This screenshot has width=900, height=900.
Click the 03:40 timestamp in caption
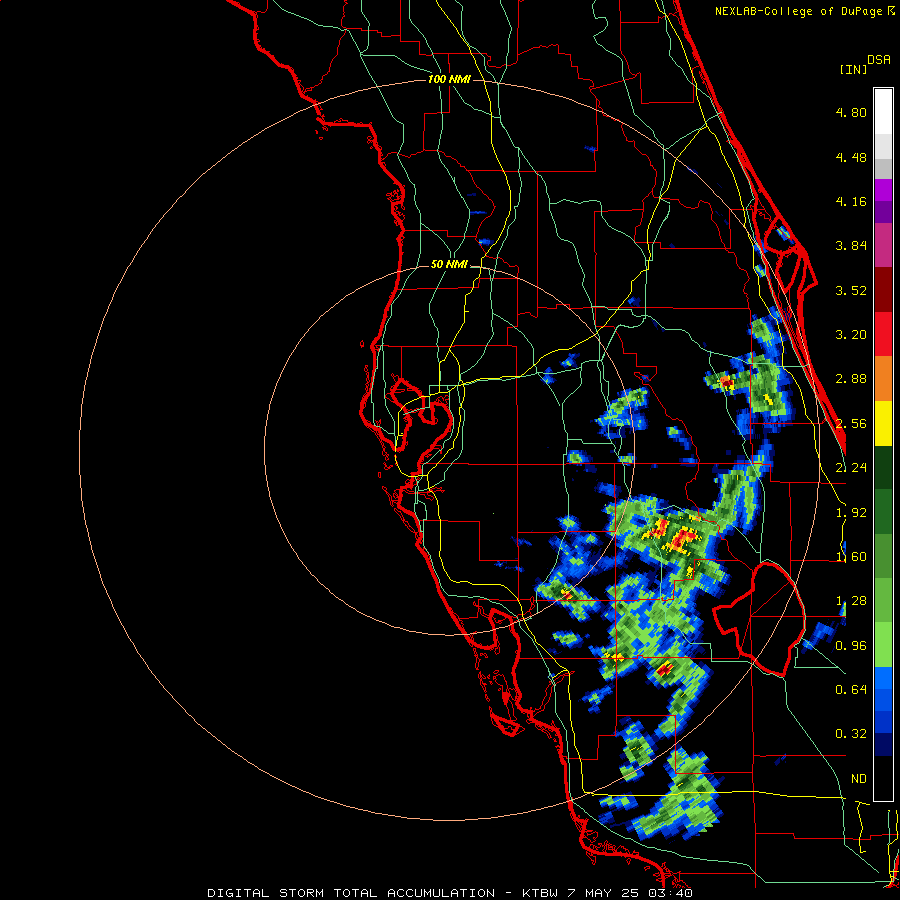coord(672,893)
